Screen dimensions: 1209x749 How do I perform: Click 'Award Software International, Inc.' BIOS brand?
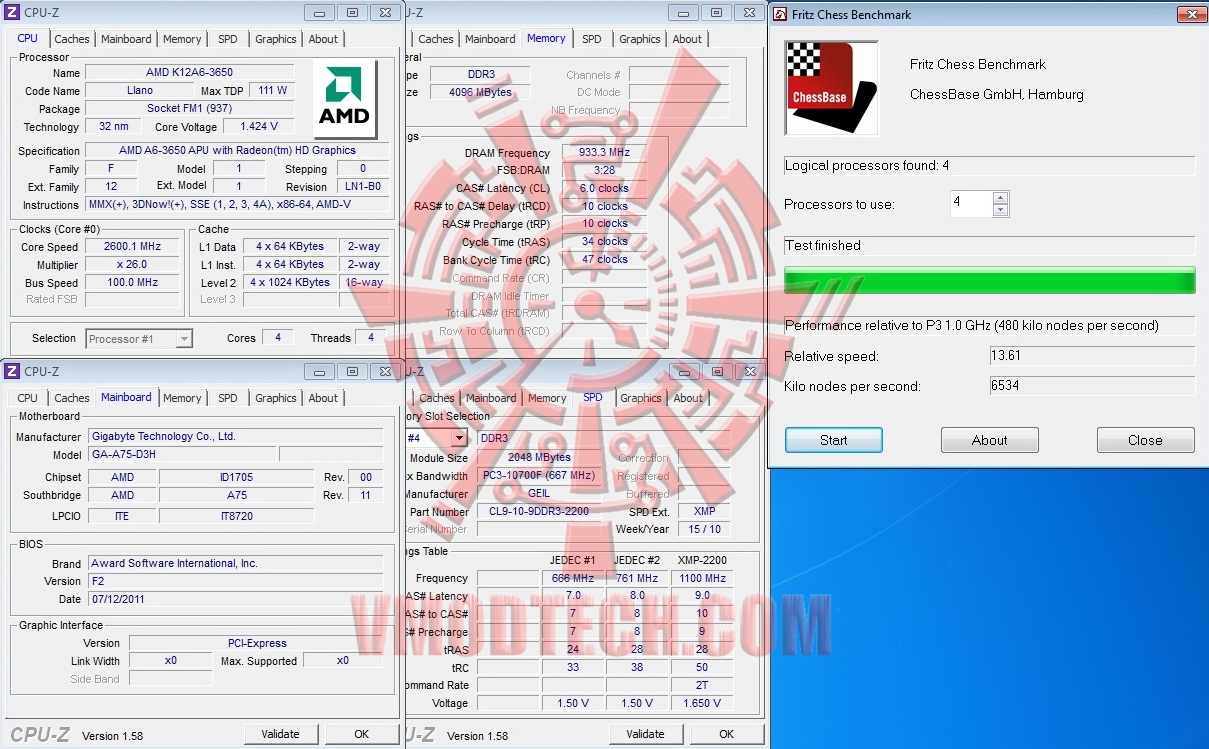point(235,564)
